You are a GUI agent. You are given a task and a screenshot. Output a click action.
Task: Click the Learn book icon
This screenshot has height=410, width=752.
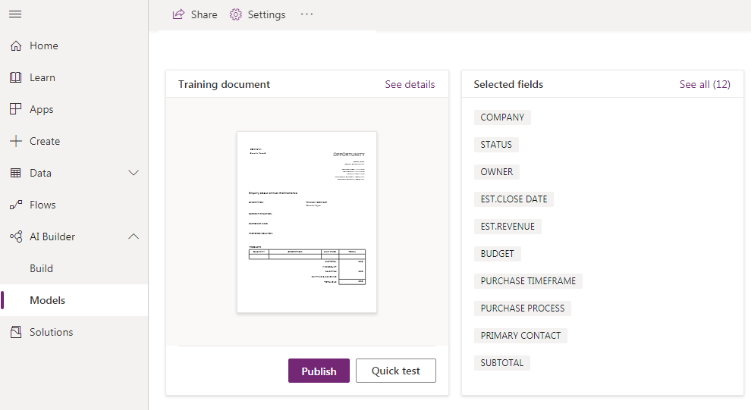[x=16, y=77]
